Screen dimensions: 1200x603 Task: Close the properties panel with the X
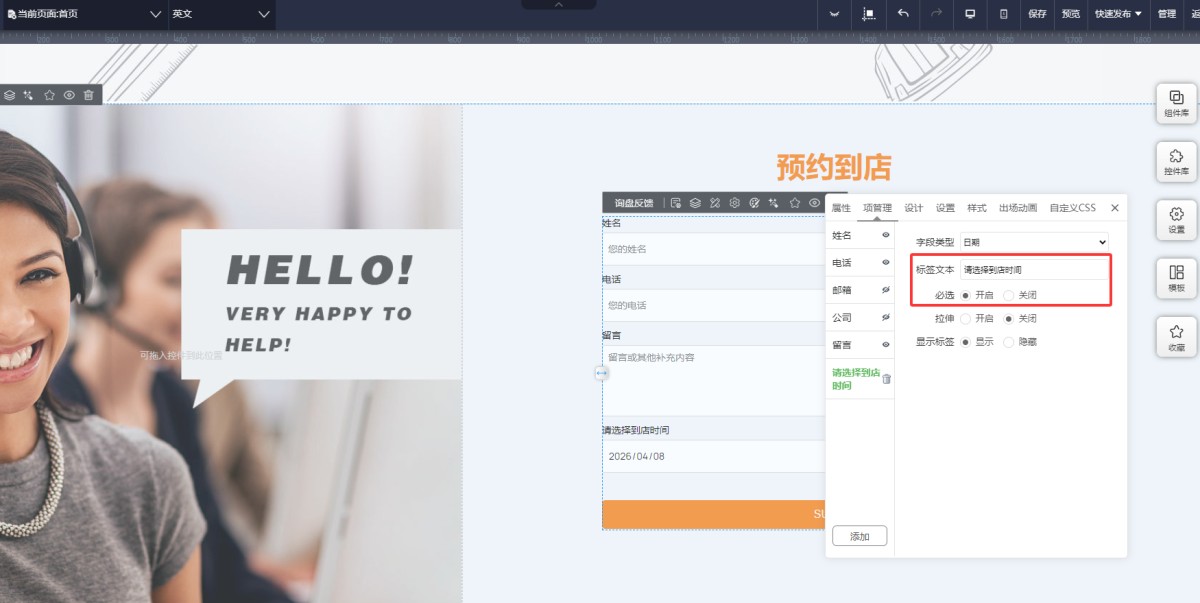pyautogui.click(x=1115, y=208)
